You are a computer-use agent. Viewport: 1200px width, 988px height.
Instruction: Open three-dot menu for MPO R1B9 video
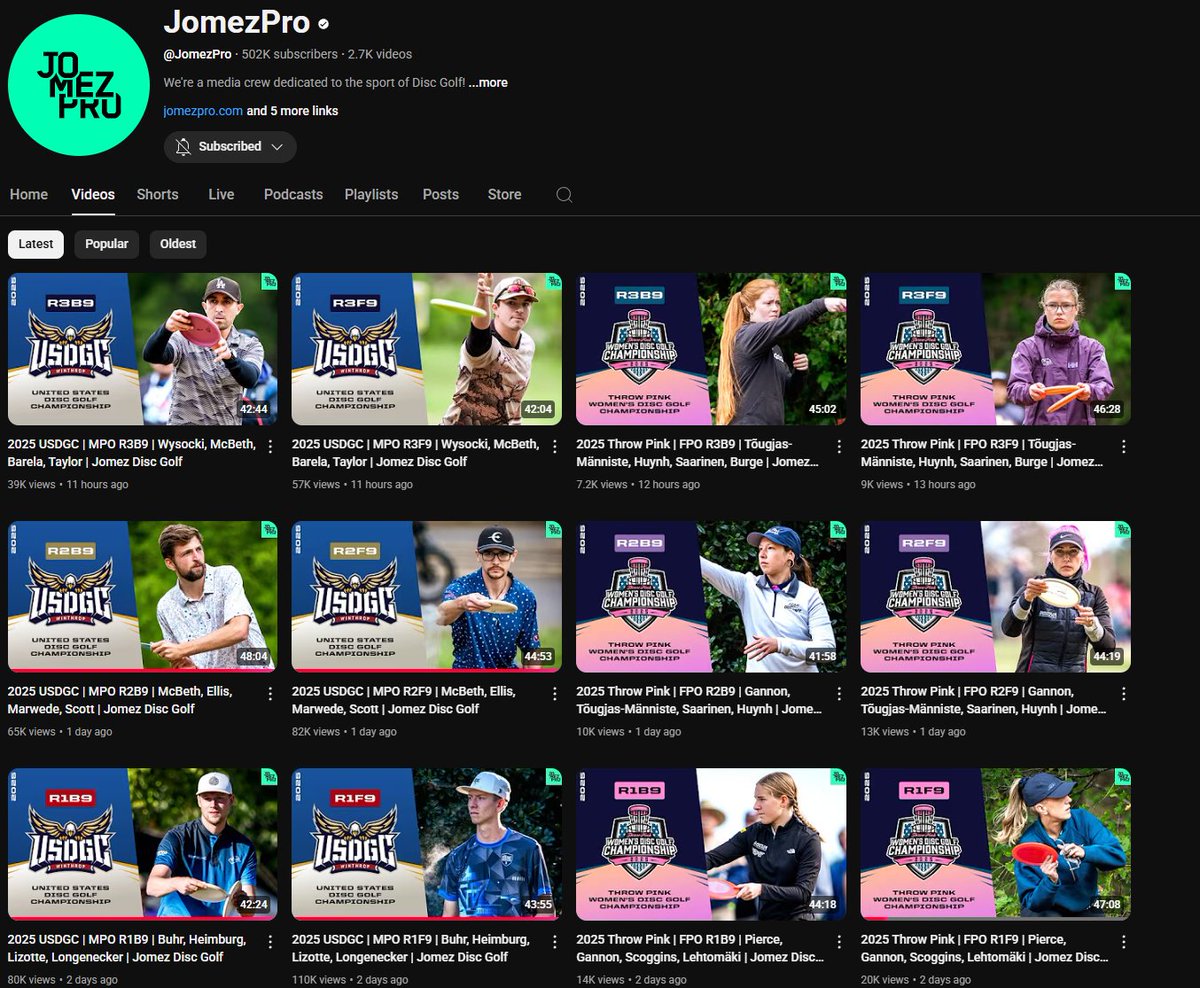270,942
